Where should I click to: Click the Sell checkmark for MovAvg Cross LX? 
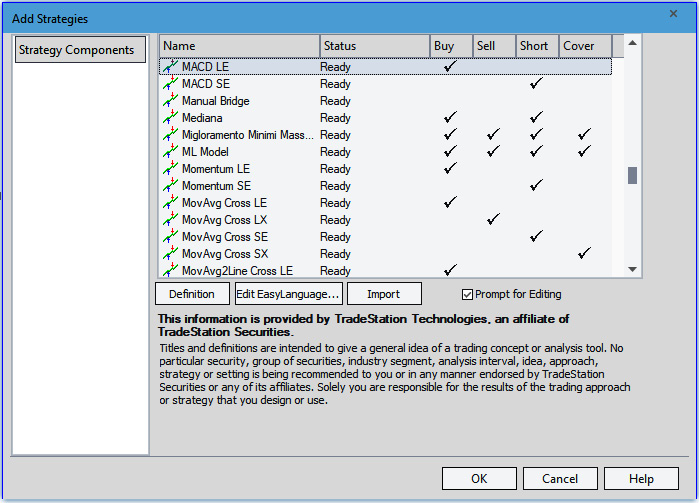click(493, 219)
